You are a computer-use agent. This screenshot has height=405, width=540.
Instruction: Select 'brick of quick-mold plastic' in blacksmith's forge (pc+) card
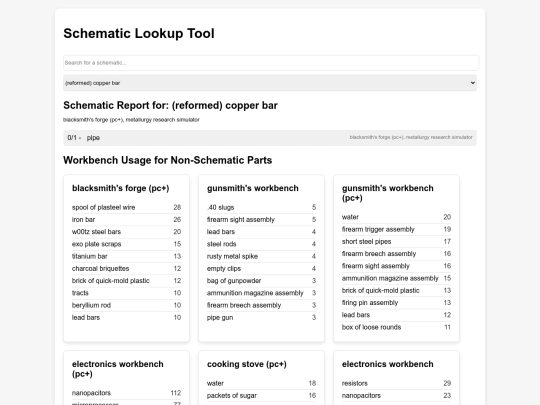pos(126,281)
